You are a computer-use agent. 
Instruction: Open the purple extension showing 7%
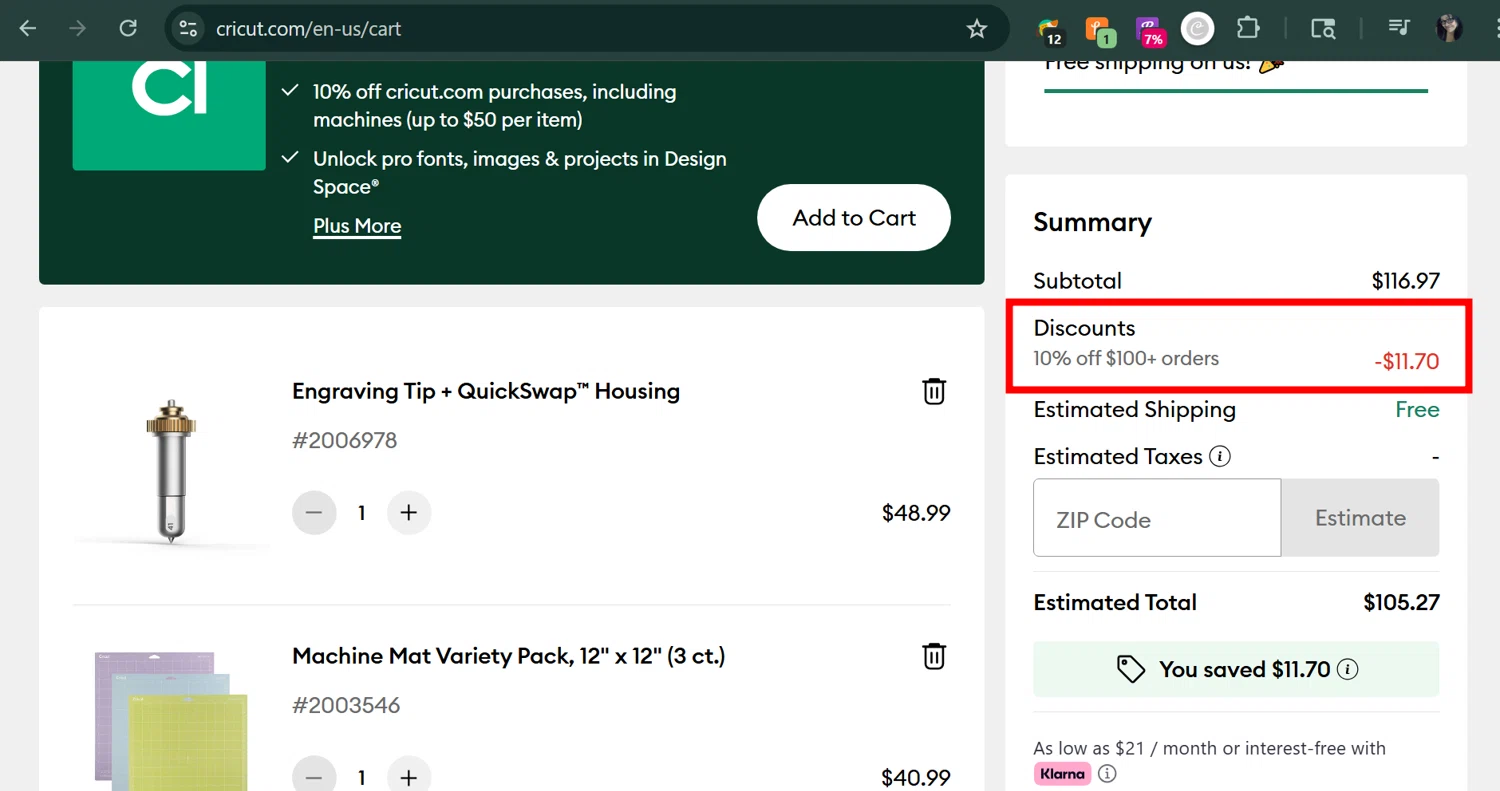1149,30
